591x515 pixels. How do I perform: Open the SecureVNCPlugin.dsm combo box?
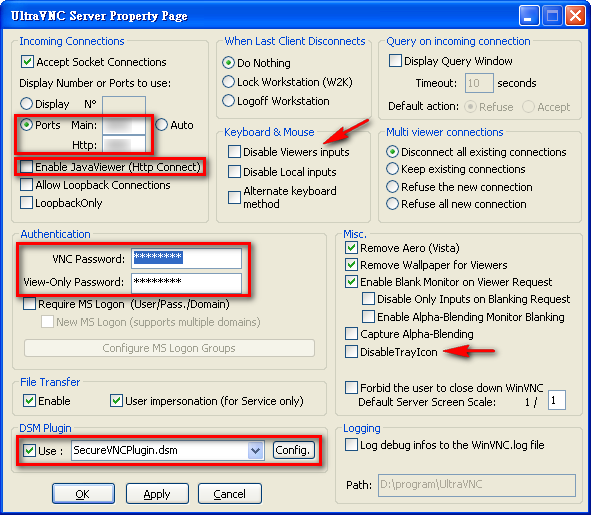click(168, 451)
